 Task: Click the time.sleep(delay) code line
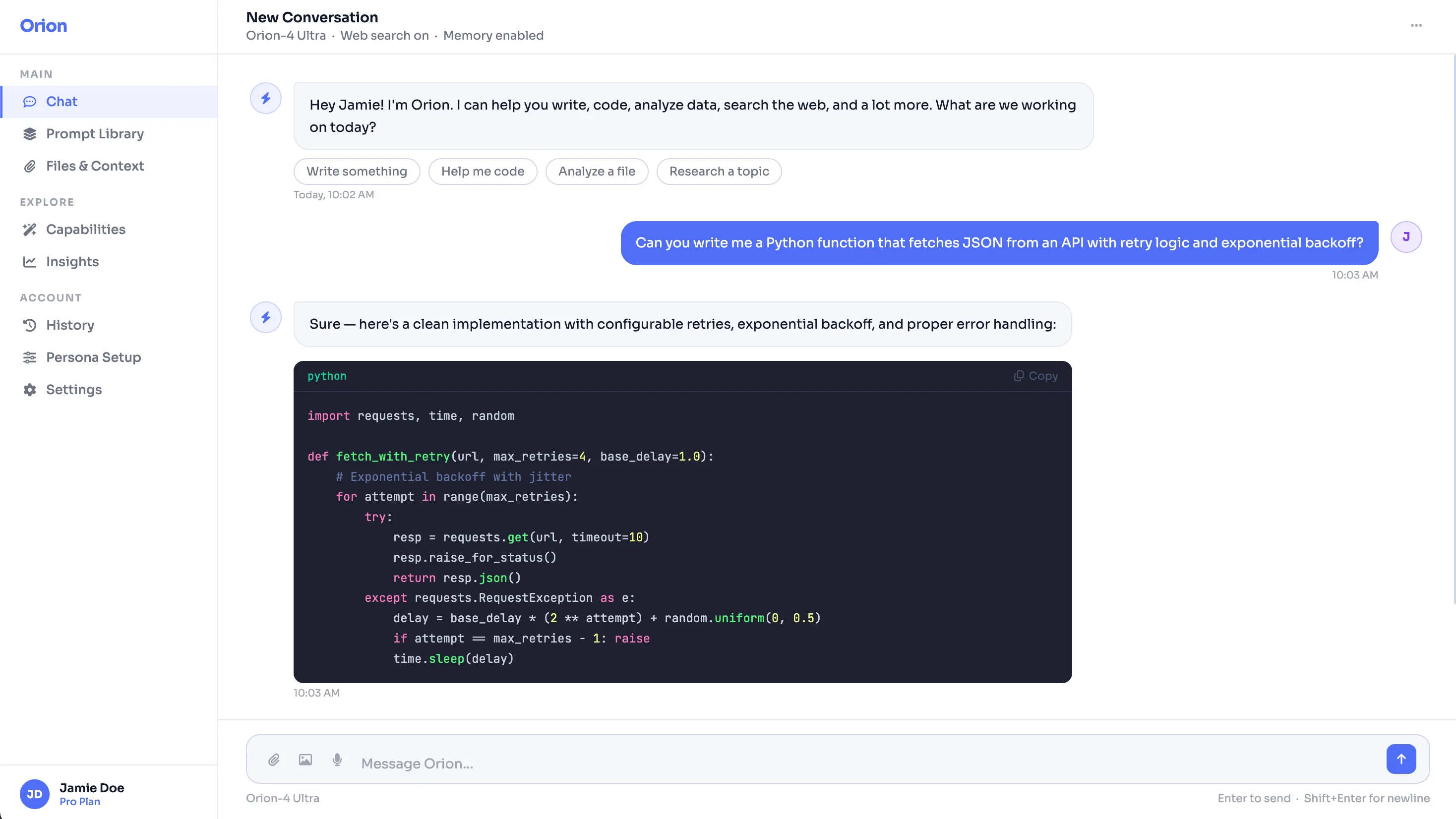(453, 658)
